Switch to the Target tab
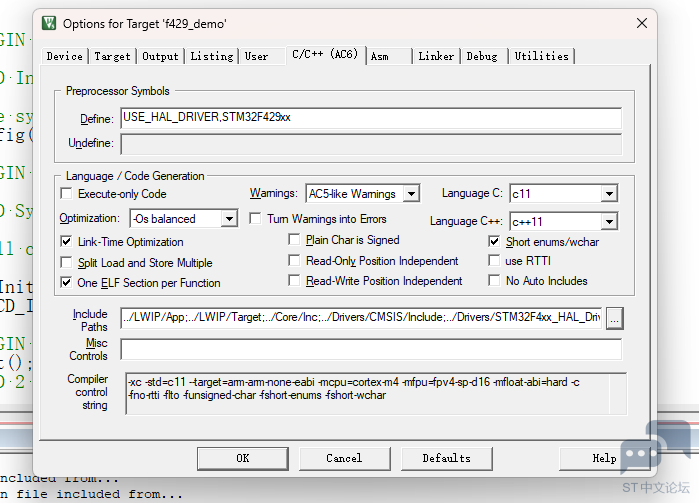The height and width of the screenshot is (503, 699). (112, 57)
